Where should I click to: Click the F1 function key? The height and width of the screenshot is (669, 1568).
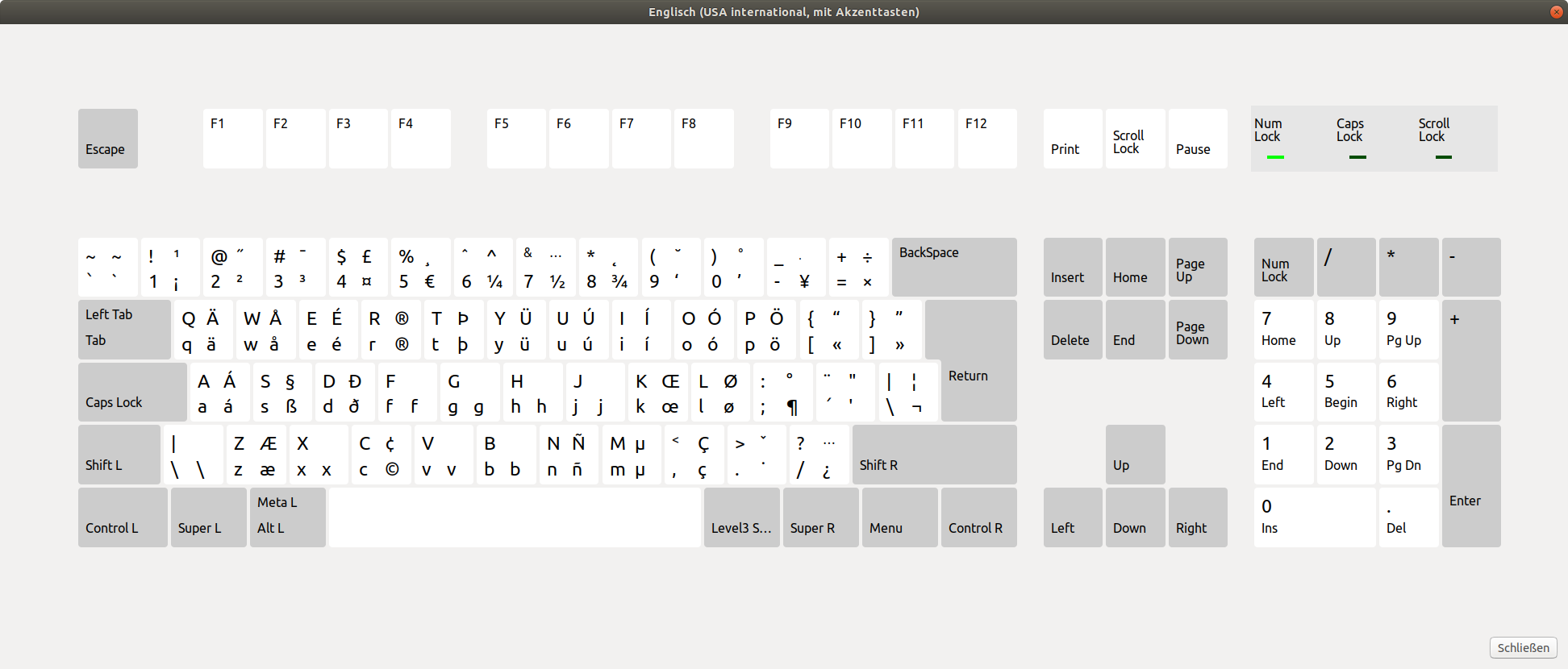click(233, 139)
